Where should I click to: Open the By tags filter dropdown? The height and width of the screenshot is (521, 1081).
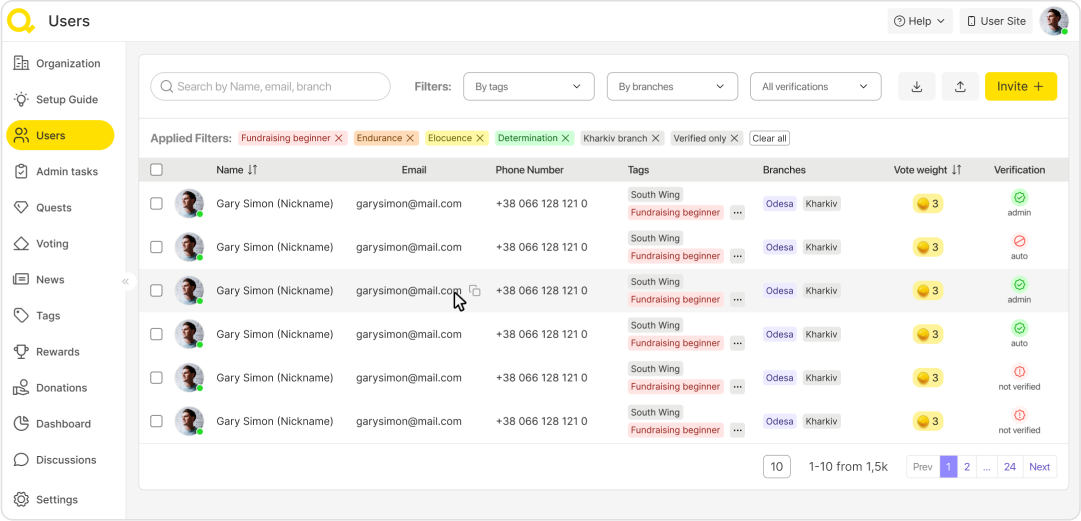[528, 87]
